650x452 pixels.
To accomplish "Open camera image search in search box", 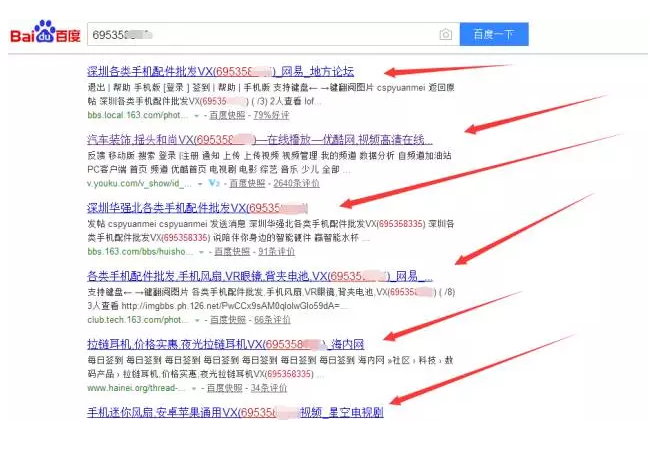I will click(x=445, y=35).
